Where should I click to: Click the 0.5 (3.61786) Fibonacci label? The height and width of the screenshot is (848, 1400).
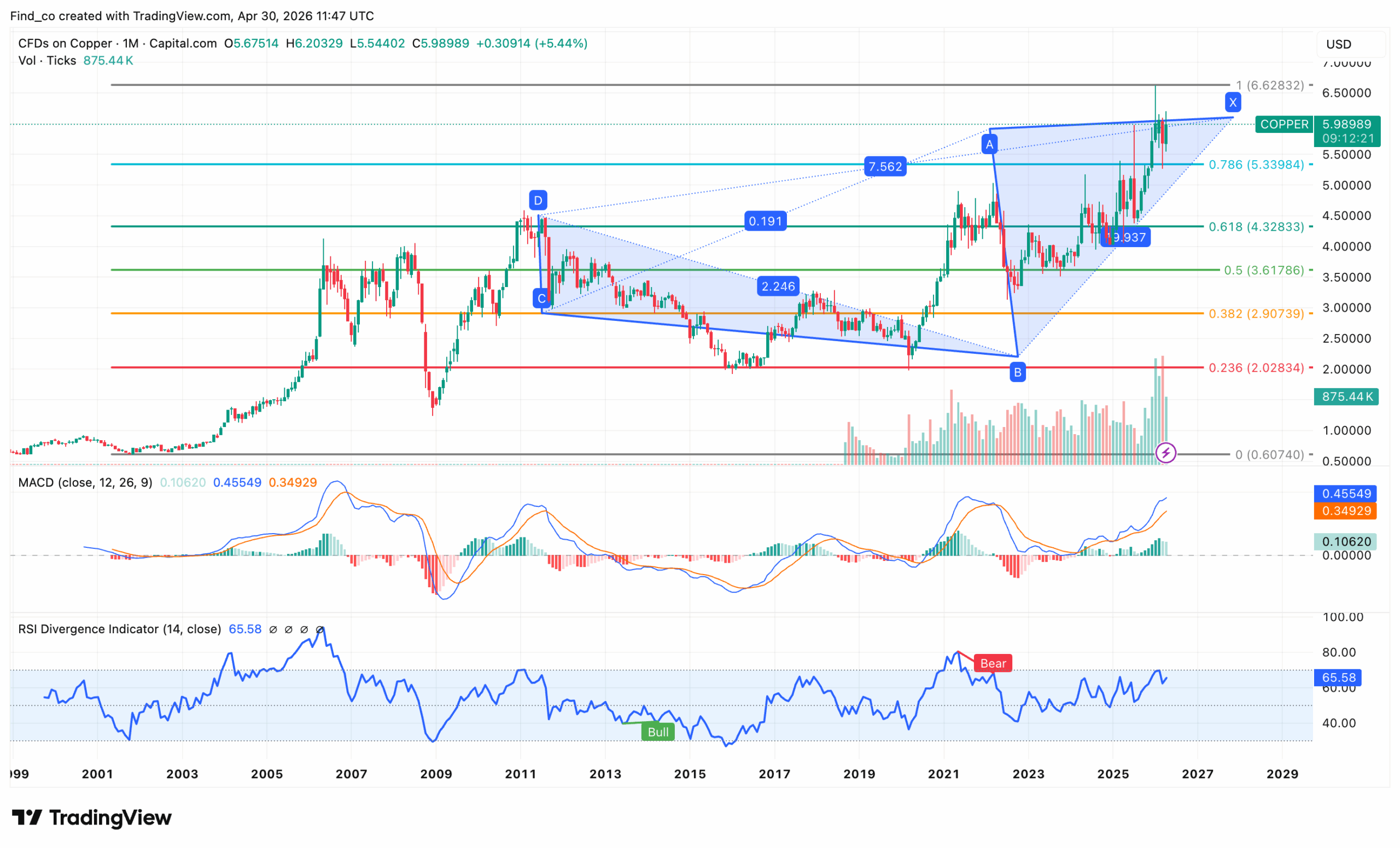pyautogui.click(x=1264, y=270)
